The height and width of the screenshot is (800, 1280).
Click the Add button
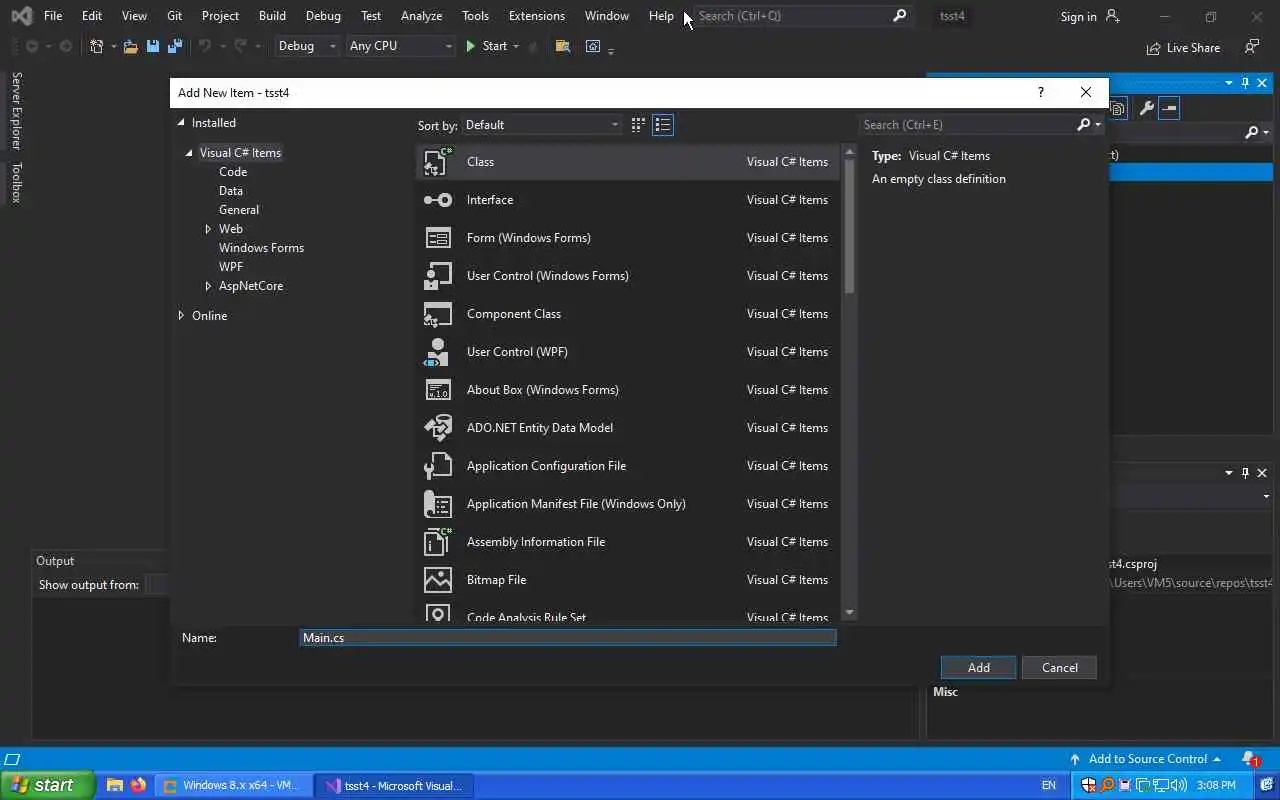978,668
